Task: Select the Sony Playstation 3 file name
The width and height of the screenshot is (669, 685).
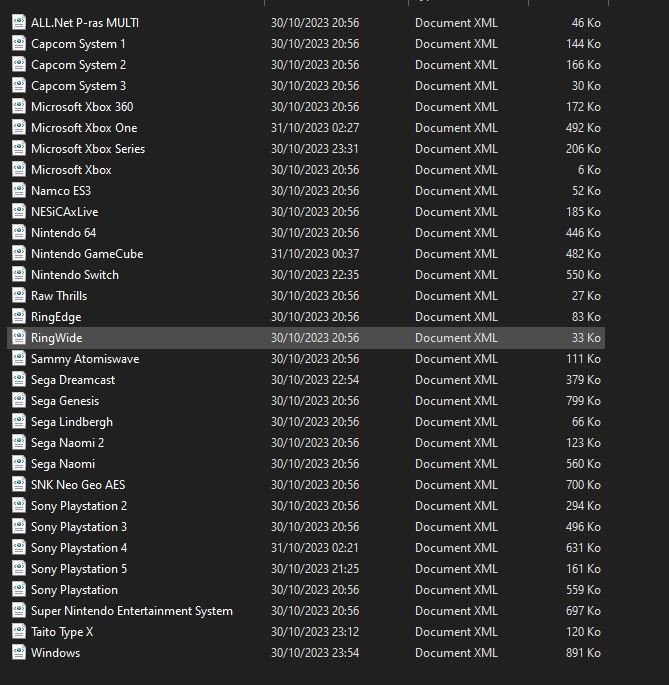Action: [x=79, y=527]
